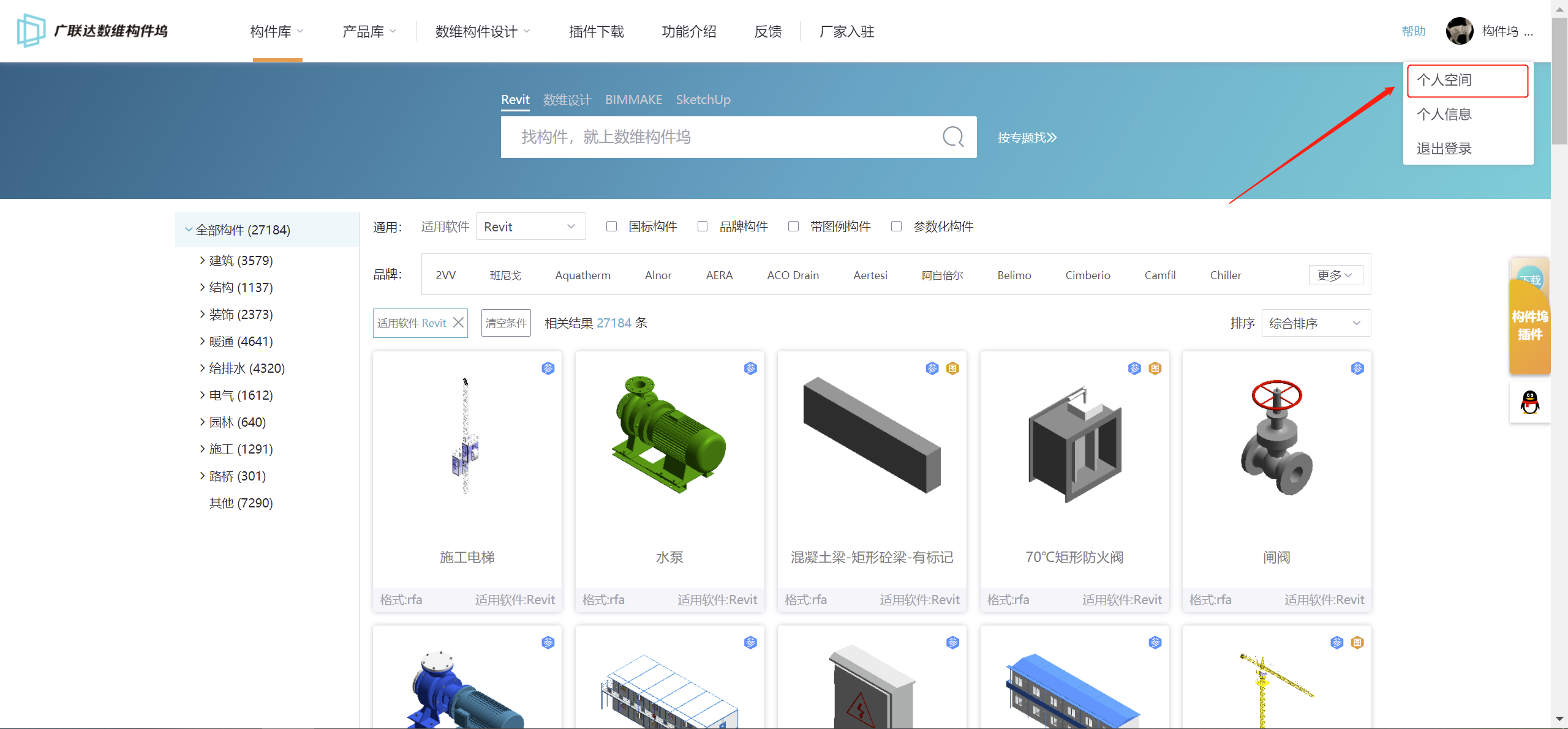1568x729 pixels.
Task: Open the 插件下载 page
Action: [x=596, y=31]
